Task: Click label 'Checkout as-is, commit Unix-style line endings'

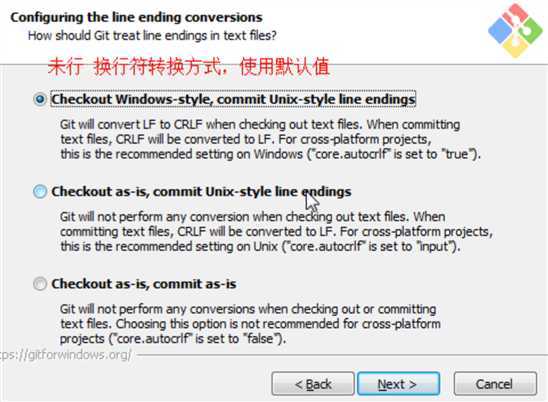Action: coord(201,192)
